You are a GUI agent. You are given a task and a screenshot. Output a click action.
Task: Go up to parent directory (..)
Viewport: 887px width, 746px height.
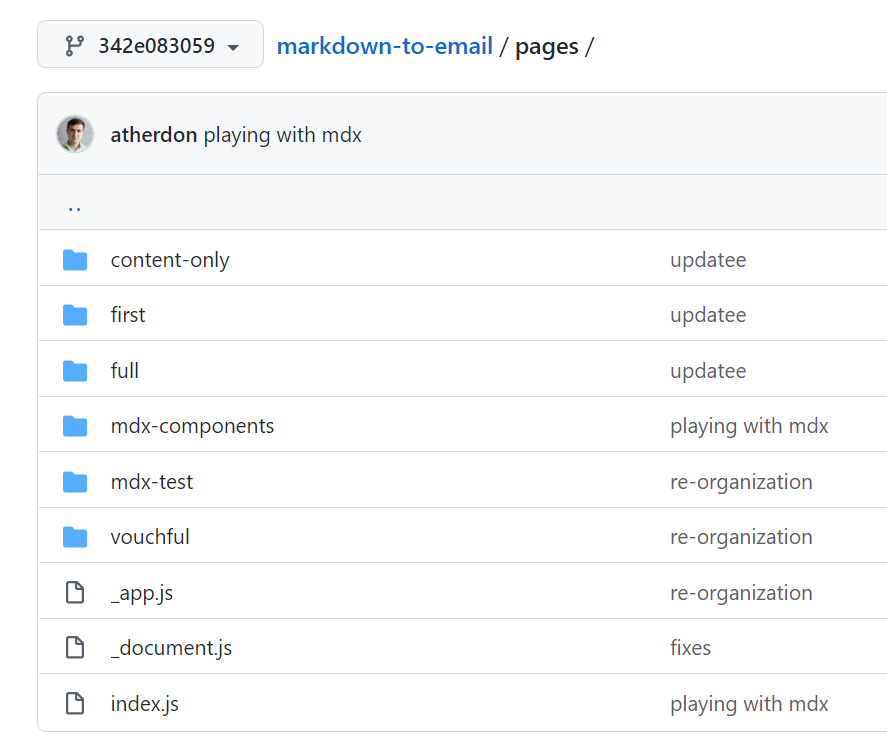tap(75, 209)
